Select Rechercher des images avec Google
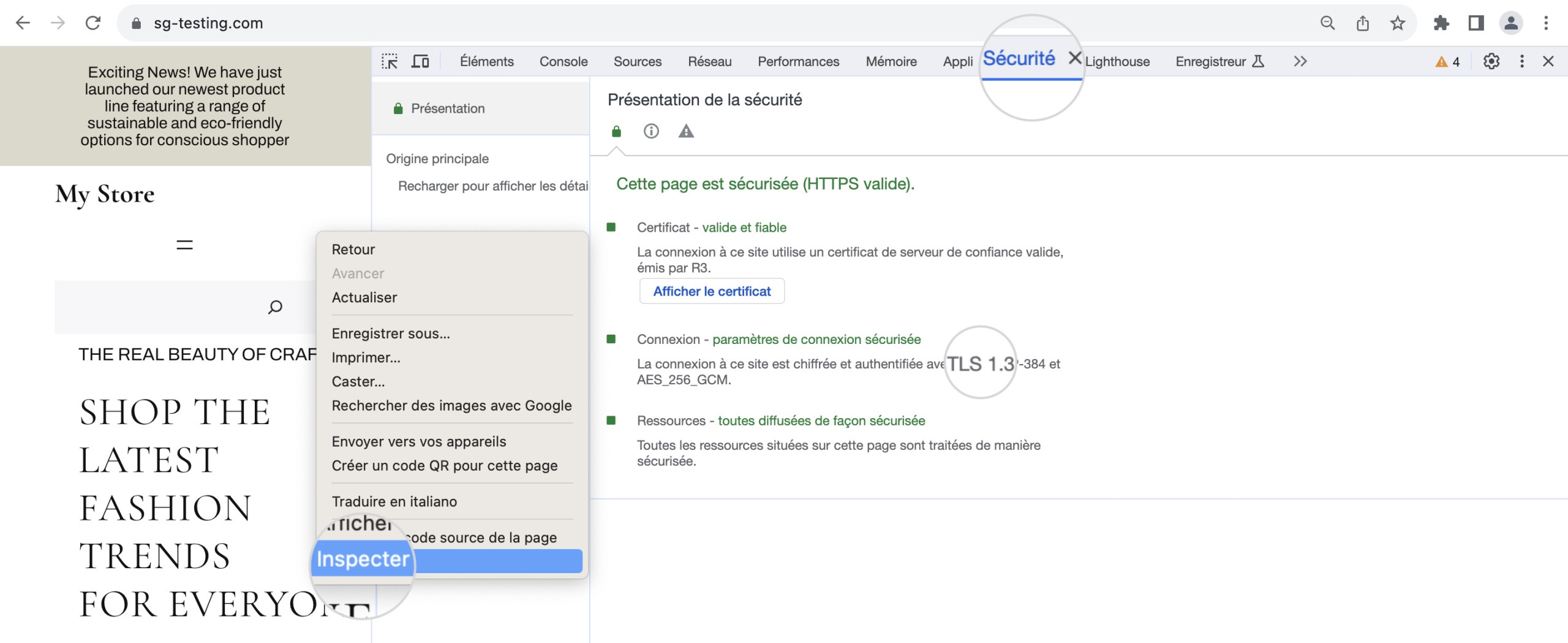 click(452, 405)
